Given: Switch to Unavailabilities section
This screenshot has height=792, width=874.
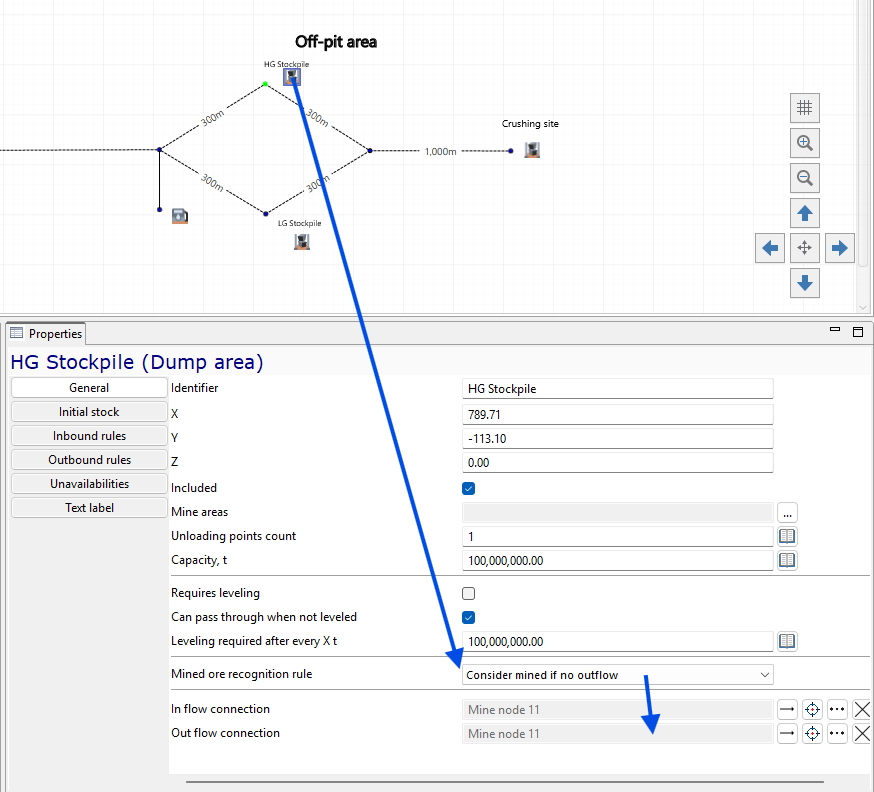Looking at the screenshot, I should [x=89, y=484].
